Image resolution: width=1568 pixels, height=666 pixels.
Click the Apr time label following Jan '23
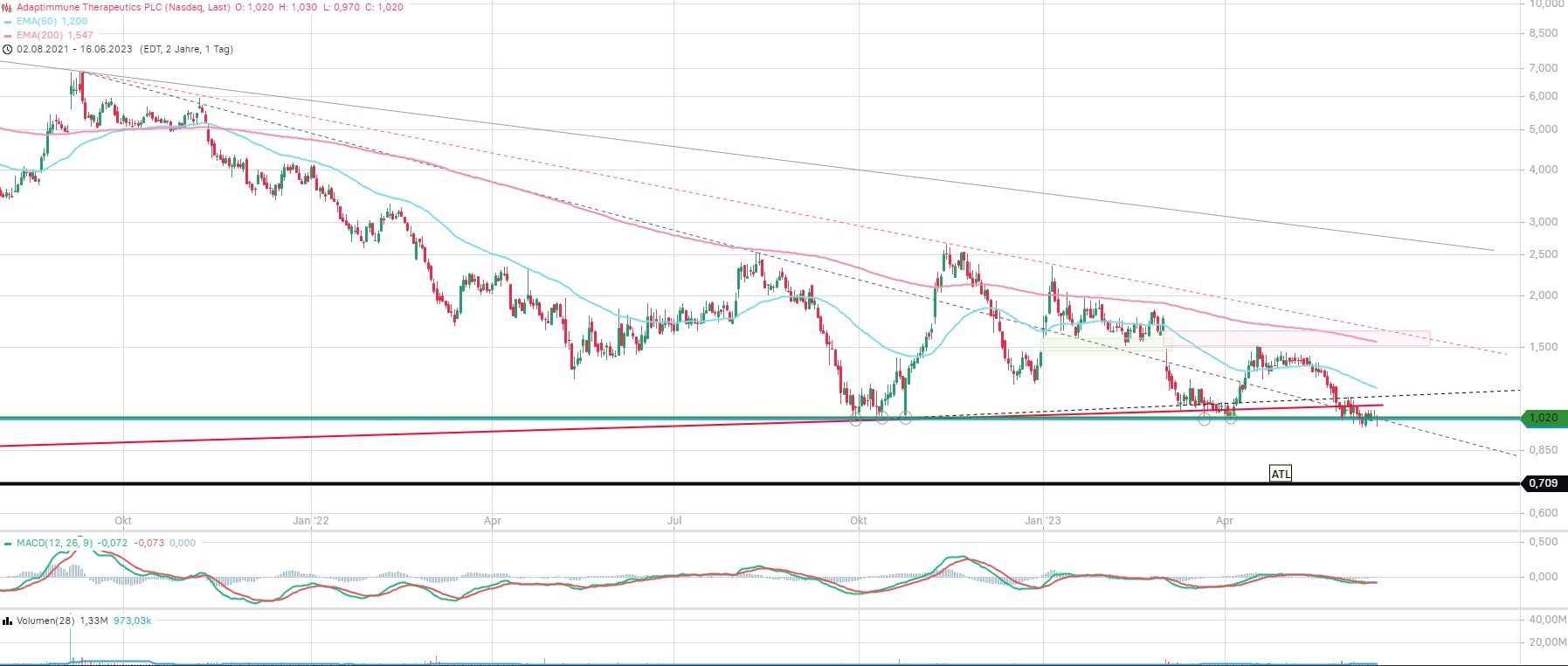point(1225,521)
